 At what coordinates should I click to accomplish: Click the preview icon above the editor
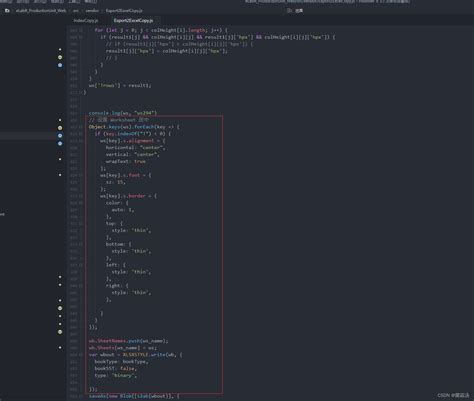click(289, 11)
